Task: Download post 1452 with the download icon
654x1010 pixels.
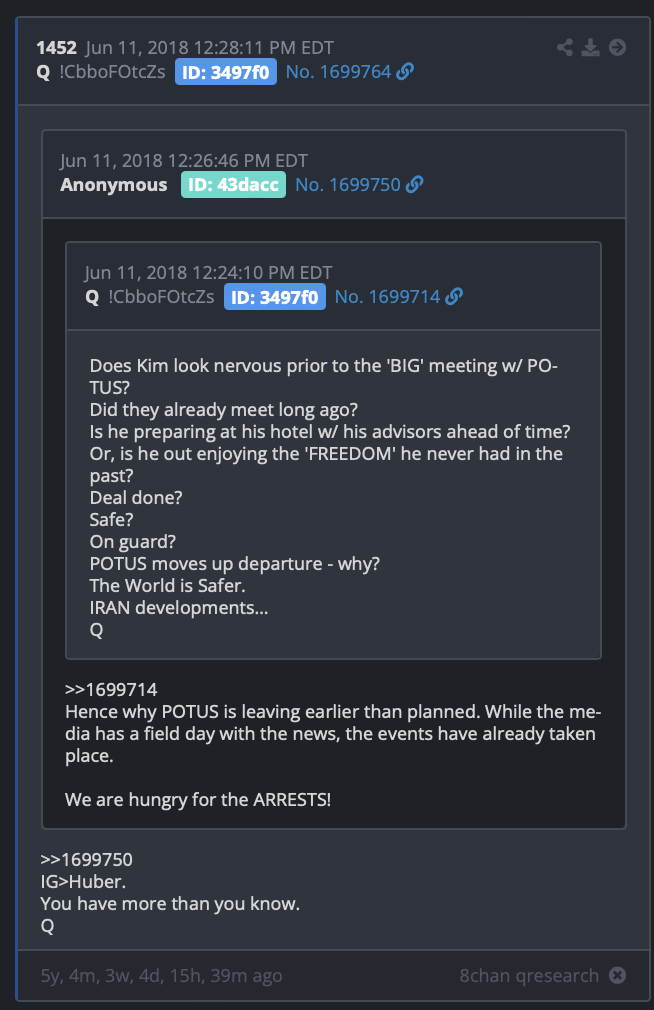Action: coord(590,47)
